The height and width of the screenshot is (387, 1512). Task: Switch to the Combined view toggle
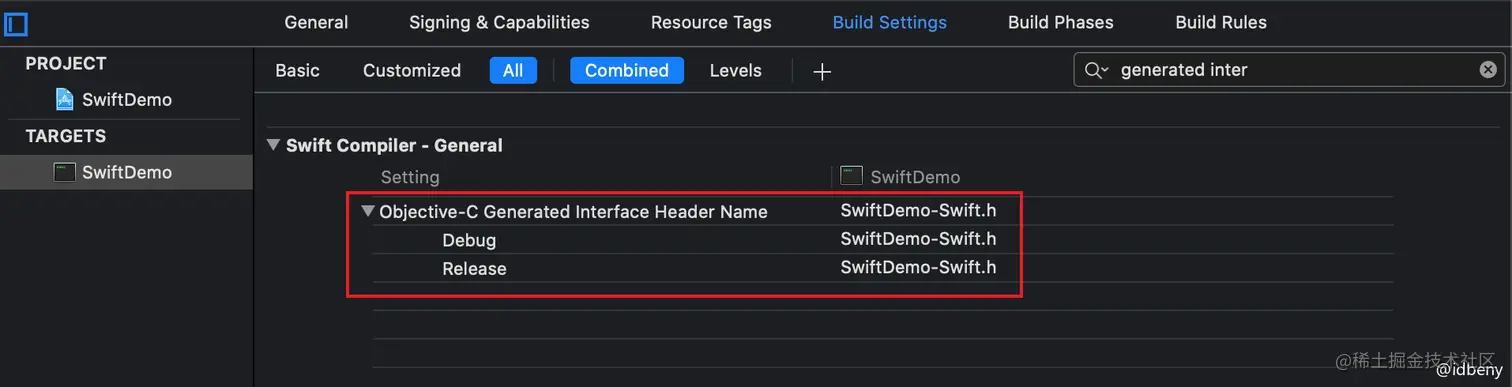coord(627,70)
